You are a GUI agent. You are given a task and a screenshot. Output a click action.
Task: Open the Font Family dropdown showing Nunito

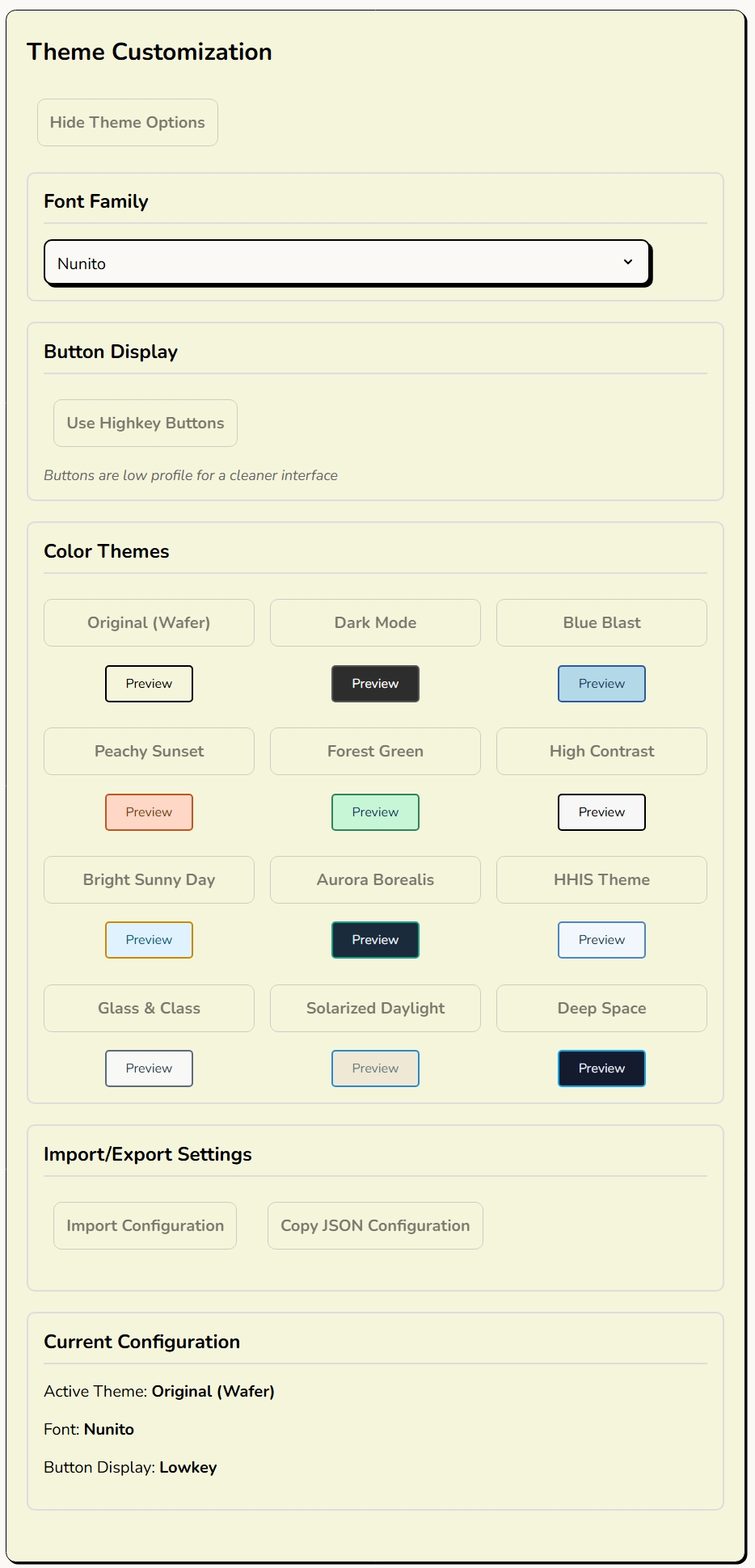coord(347,263)
